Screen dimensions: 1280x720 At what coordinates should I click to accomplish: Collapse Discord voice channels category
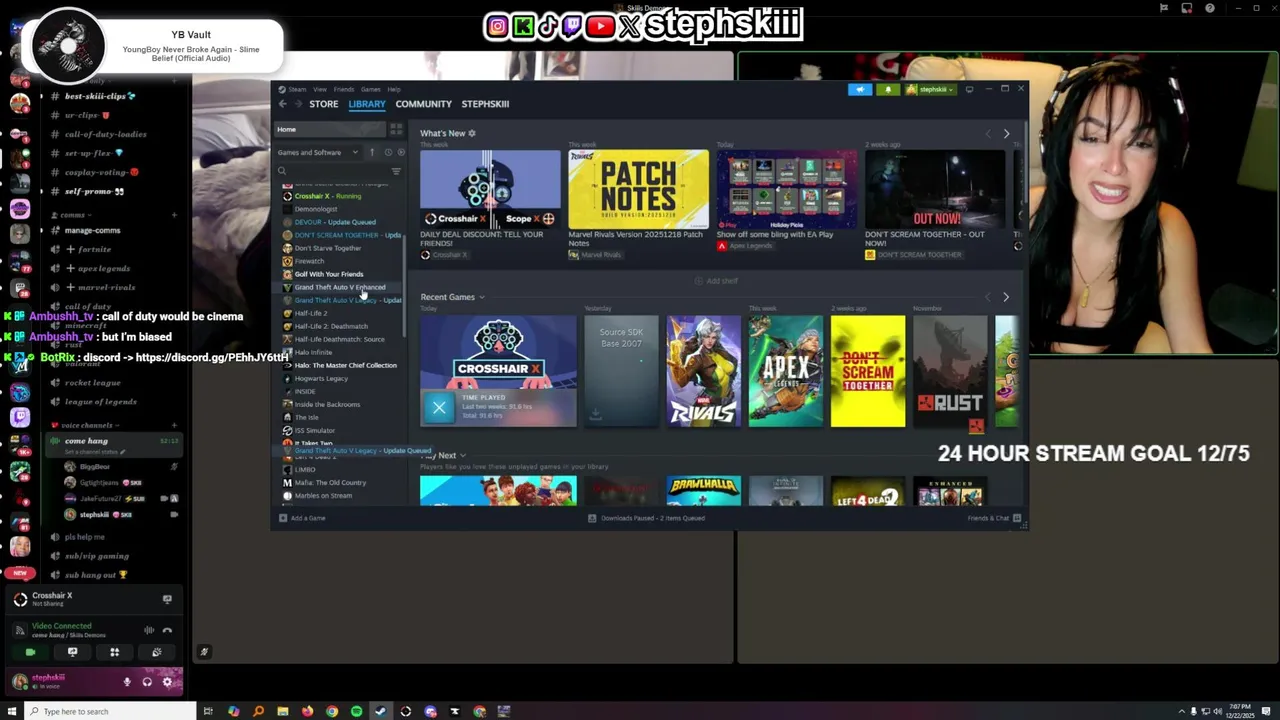point(88,425)
